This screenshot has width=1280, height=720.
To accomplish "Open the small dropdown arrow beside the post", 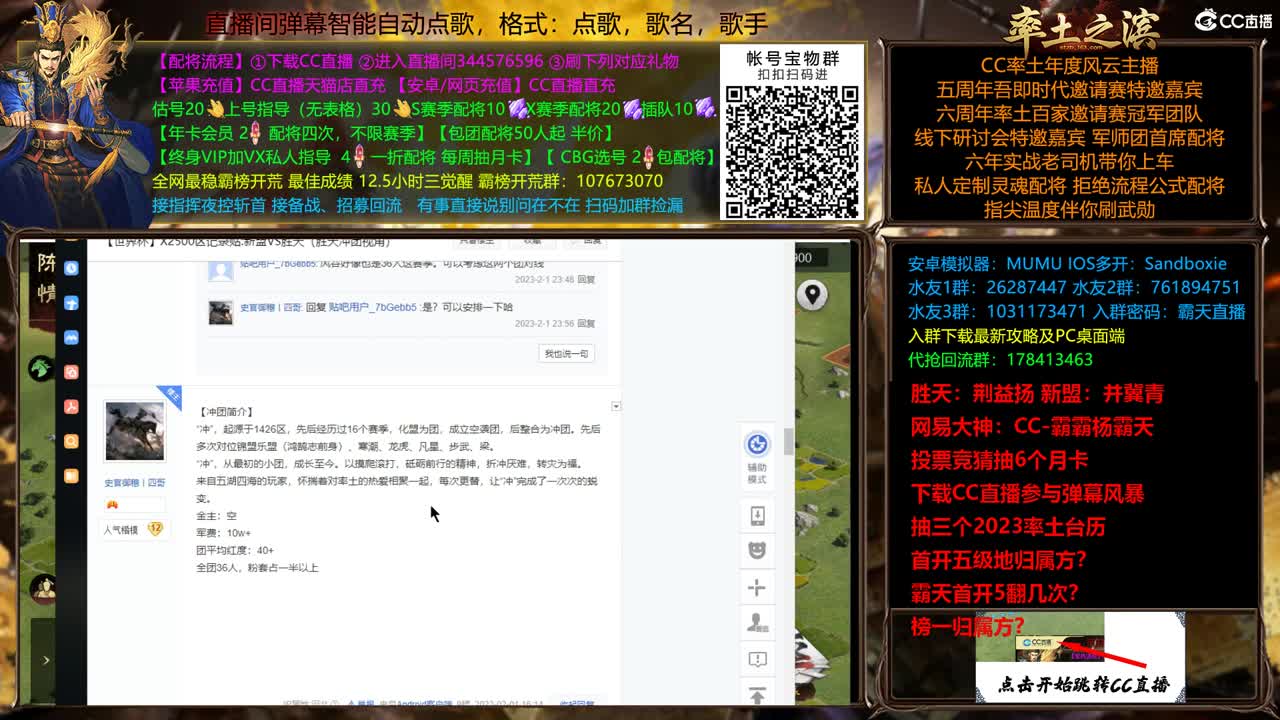I will click(616, 406).
